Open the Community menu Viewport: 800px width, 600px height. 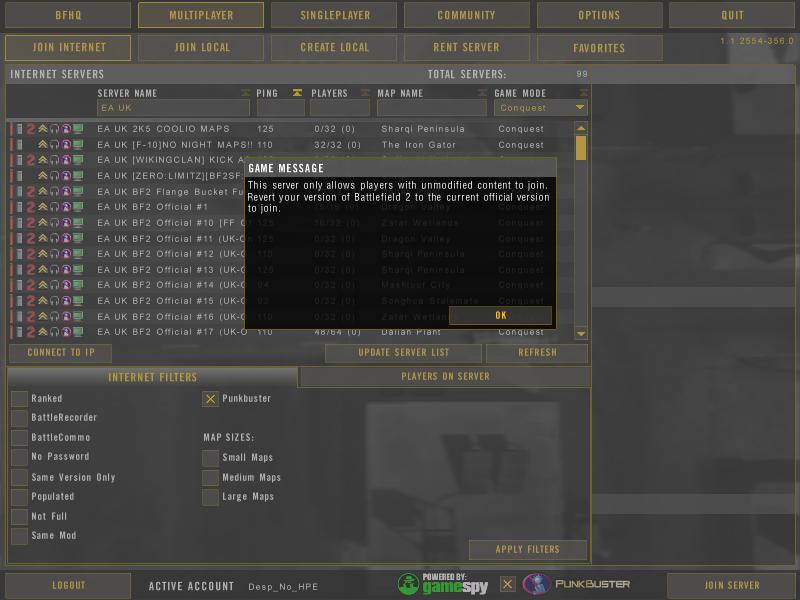(x=467, y=15)
